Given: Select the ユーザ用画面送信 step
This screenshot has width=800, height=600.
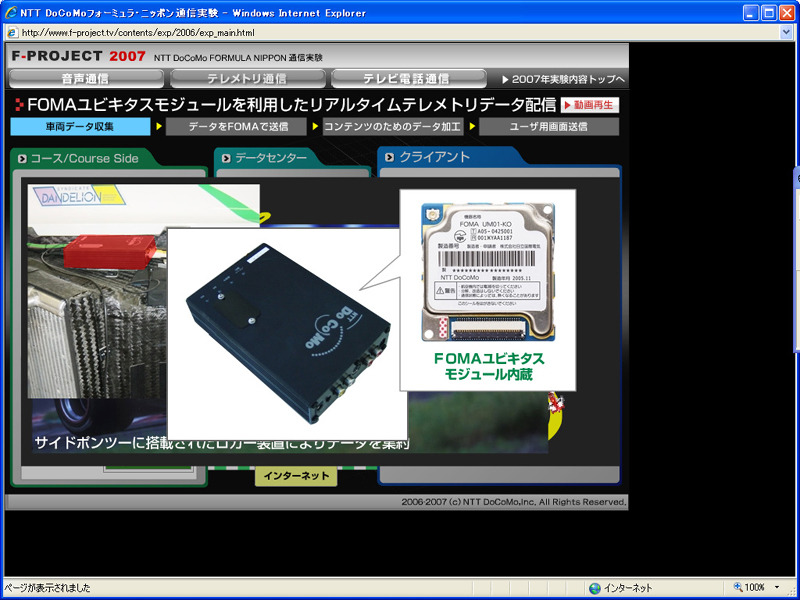Looking at the screenshot, I should (x=549, y=127).
